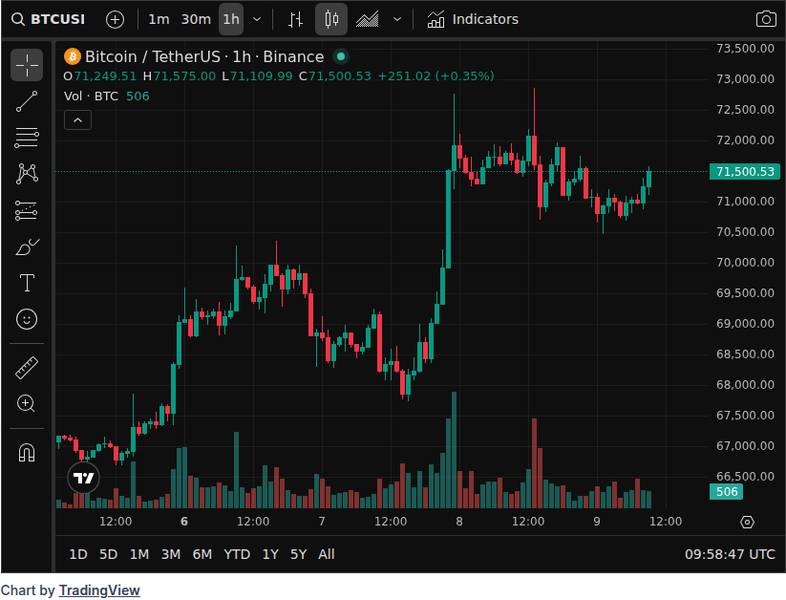The height and width of the screenshot is (600, 786).
Task: Set the range to 1D
Action: [x=78, y=554]
